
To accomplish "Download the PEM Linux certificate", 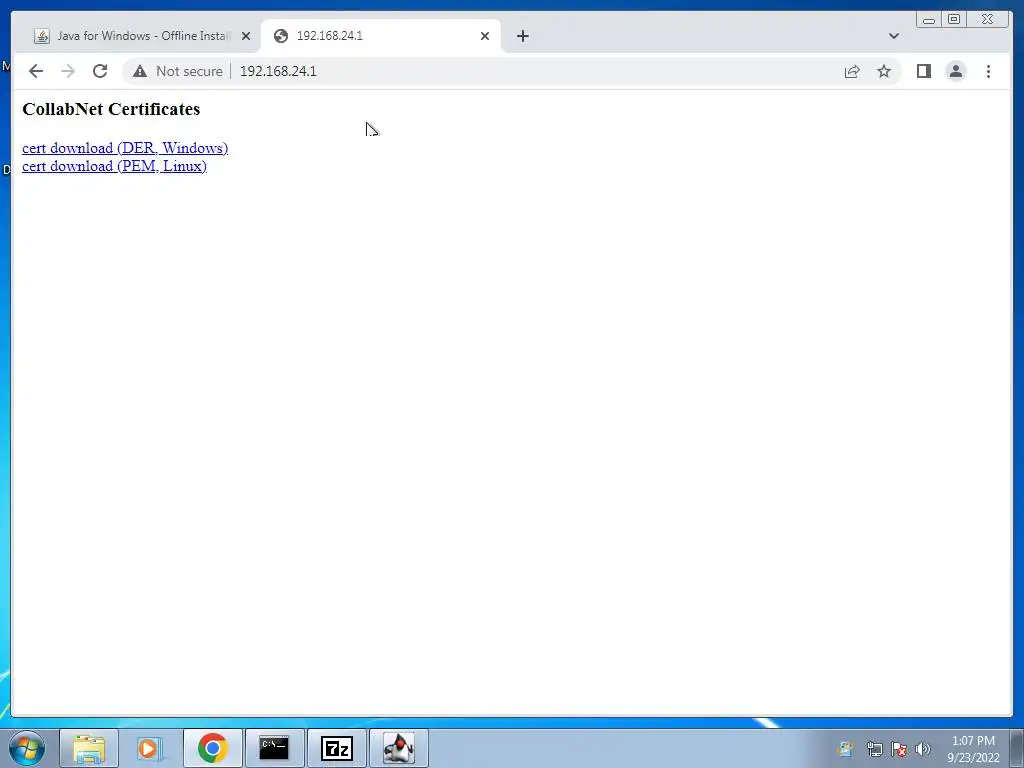I will click(x=114, y=167).
